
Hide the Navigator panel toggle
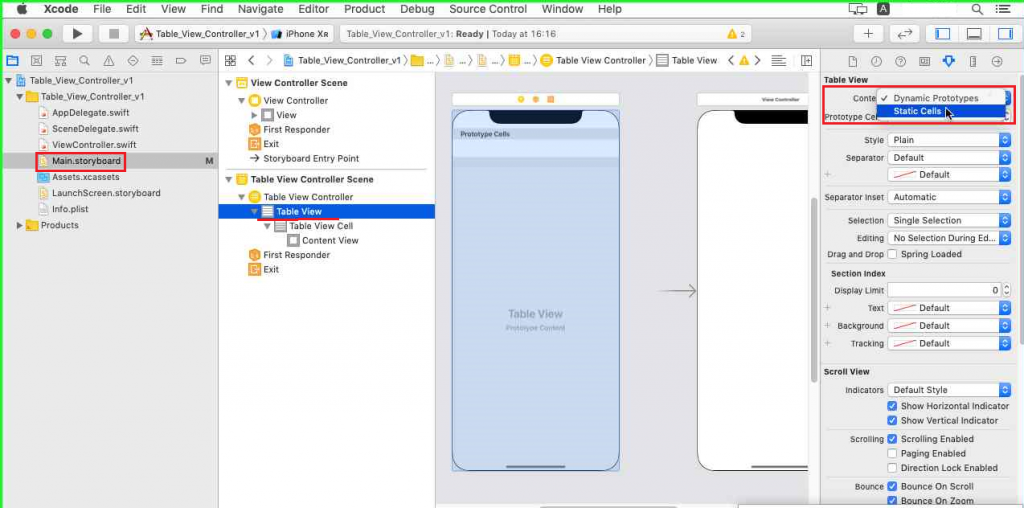[942, 34]
